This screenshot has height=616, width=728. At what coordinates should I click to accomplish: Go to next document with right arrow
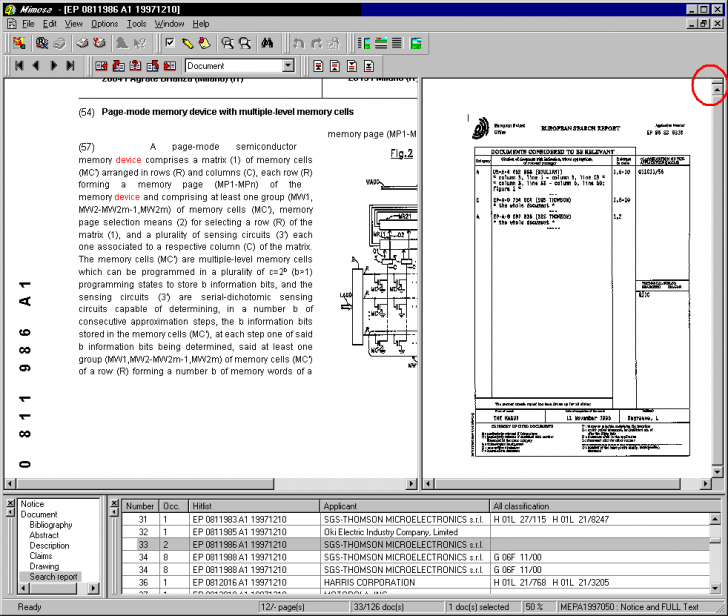click(x=53, y=66)
